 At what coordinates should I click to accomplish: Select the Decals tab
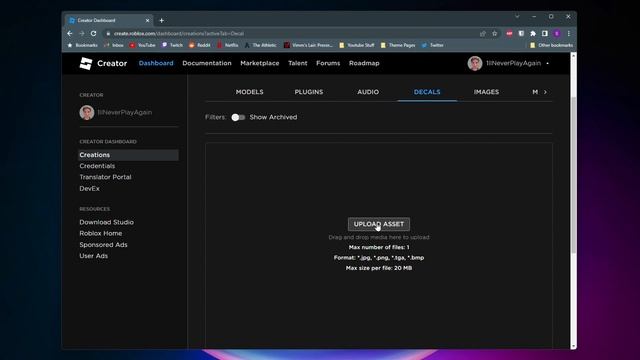(x=427, y=92)
